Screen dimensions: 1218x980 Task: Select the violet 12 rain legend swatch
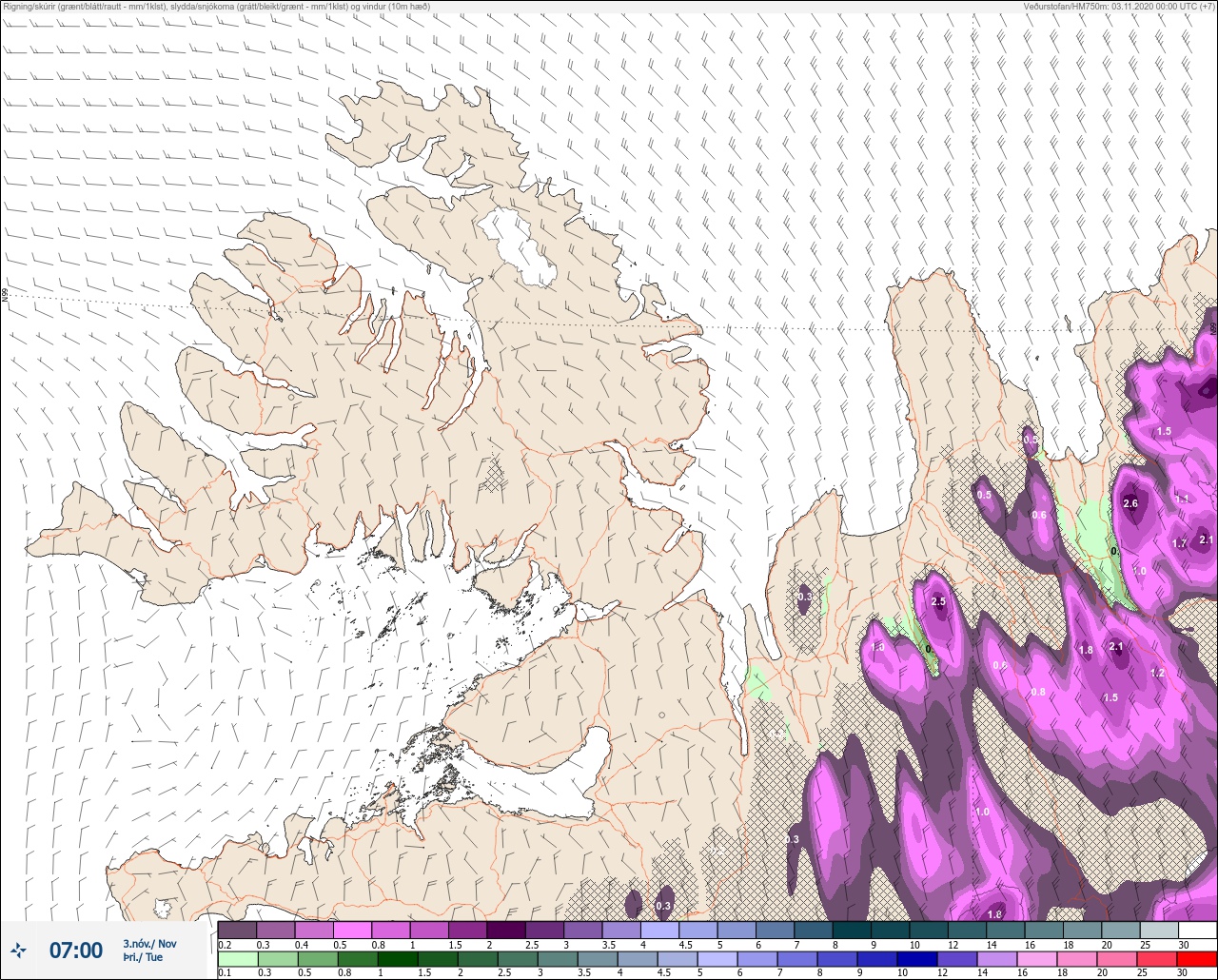[958, 958]
